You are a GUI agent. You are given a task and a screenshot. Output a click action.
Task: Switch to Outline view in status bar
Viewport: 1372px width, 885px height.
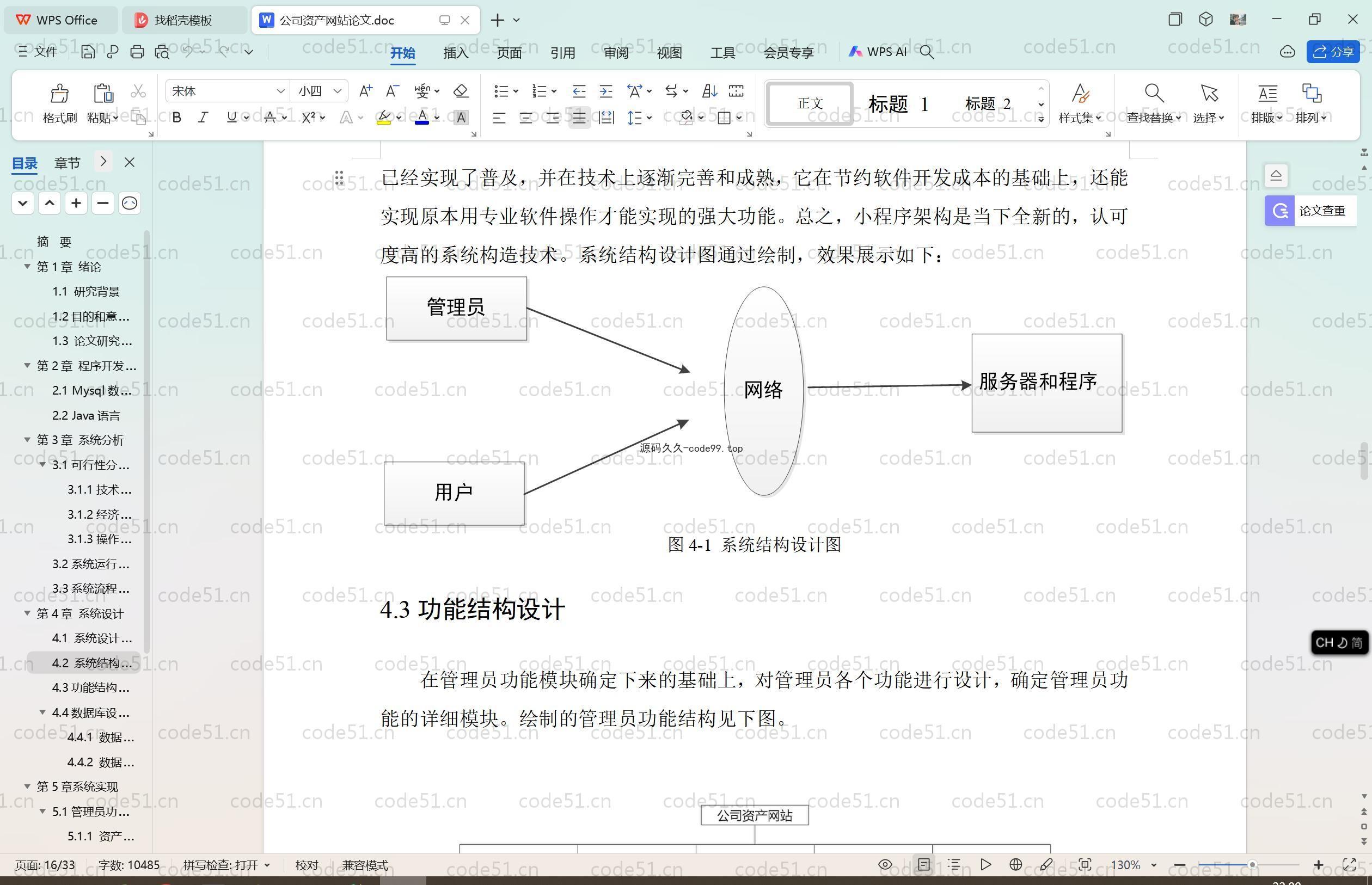coord(954,864)
